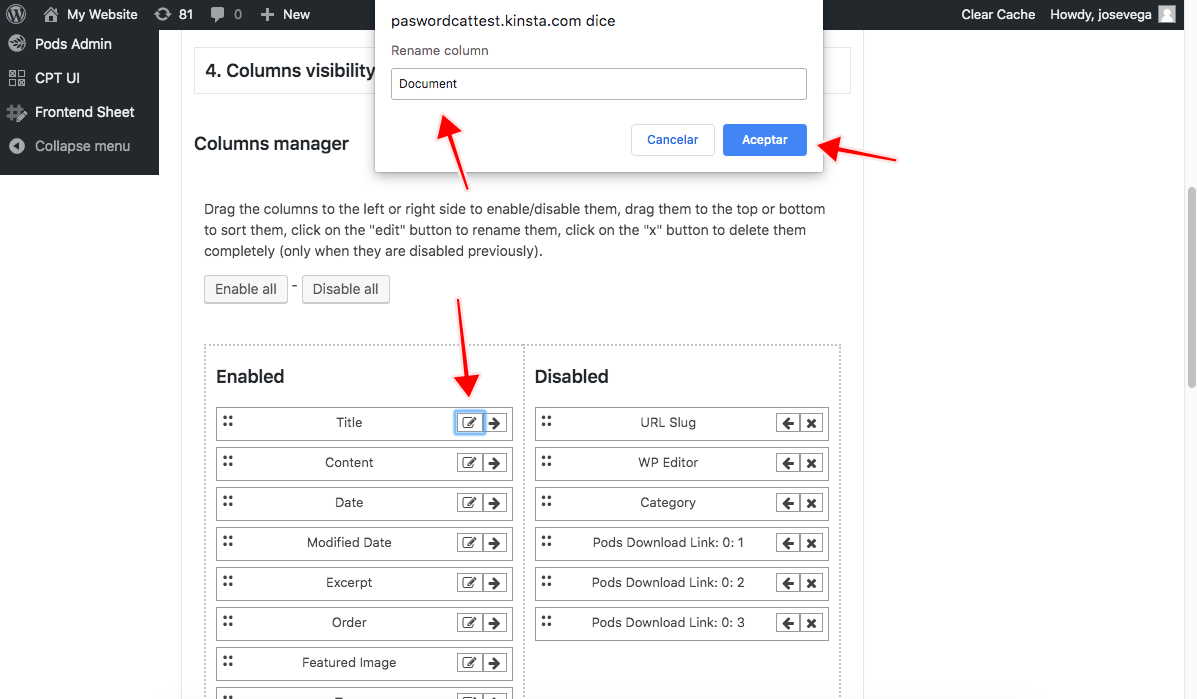Click the edit icon next to Title column
The width and height of the screenshot is (1197, 699).
pyautogui.click(x=468, y=422)
